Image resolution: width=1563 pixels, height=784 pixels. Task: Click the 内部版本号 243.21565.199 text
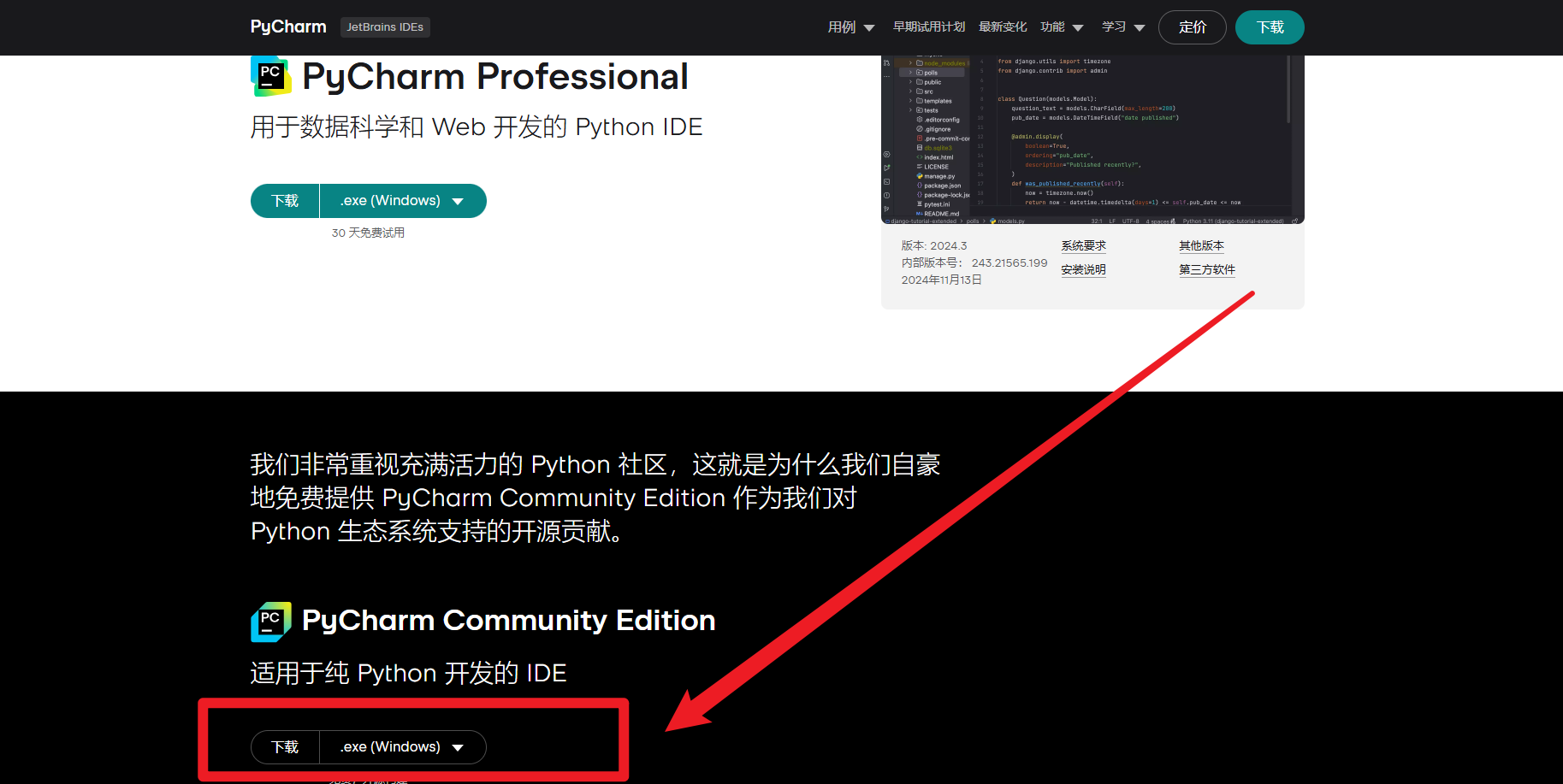(x=974, y=262)
